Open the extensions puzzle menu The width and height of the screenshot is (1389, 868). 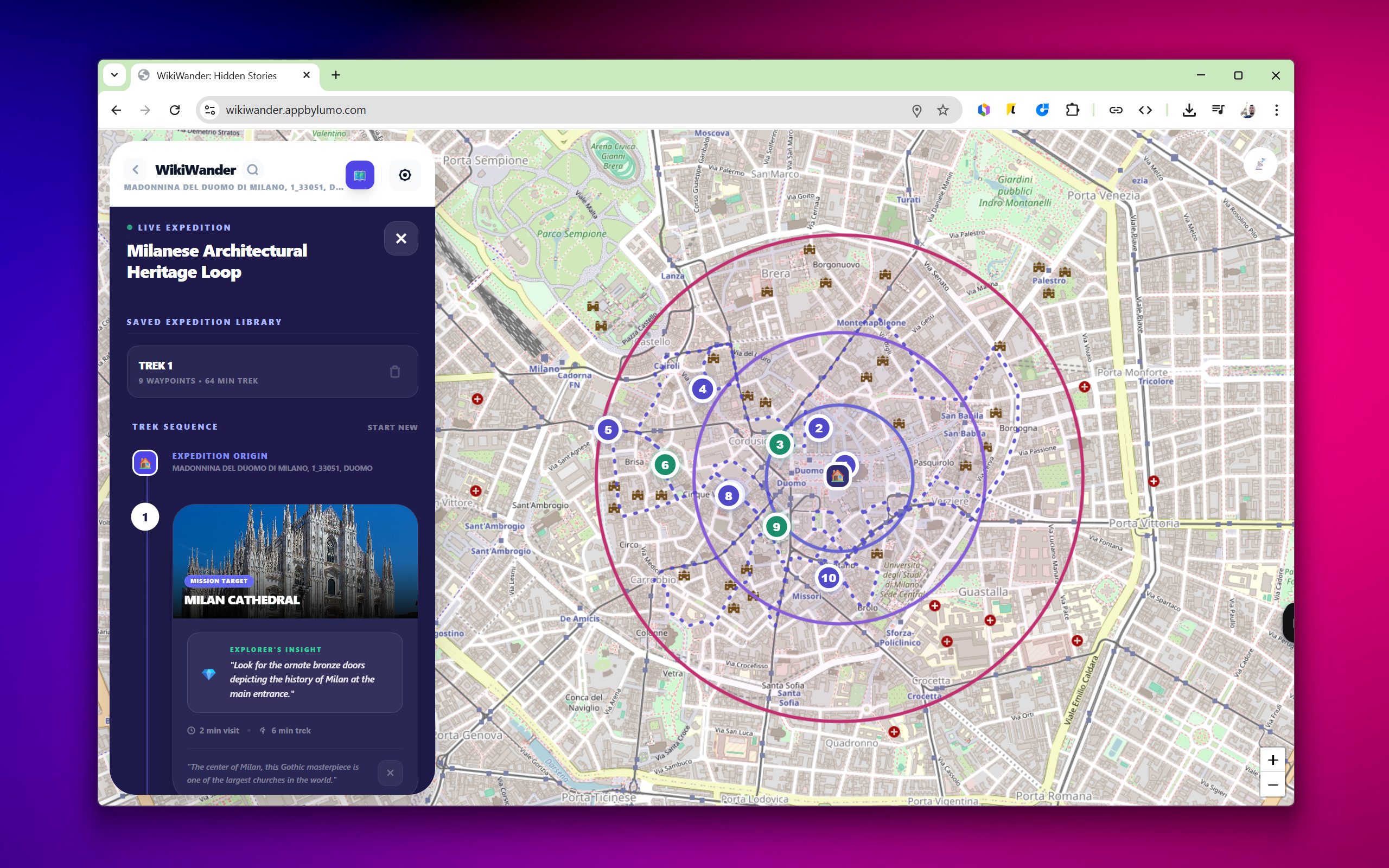pyautogui.click(x=1072, y=110)
